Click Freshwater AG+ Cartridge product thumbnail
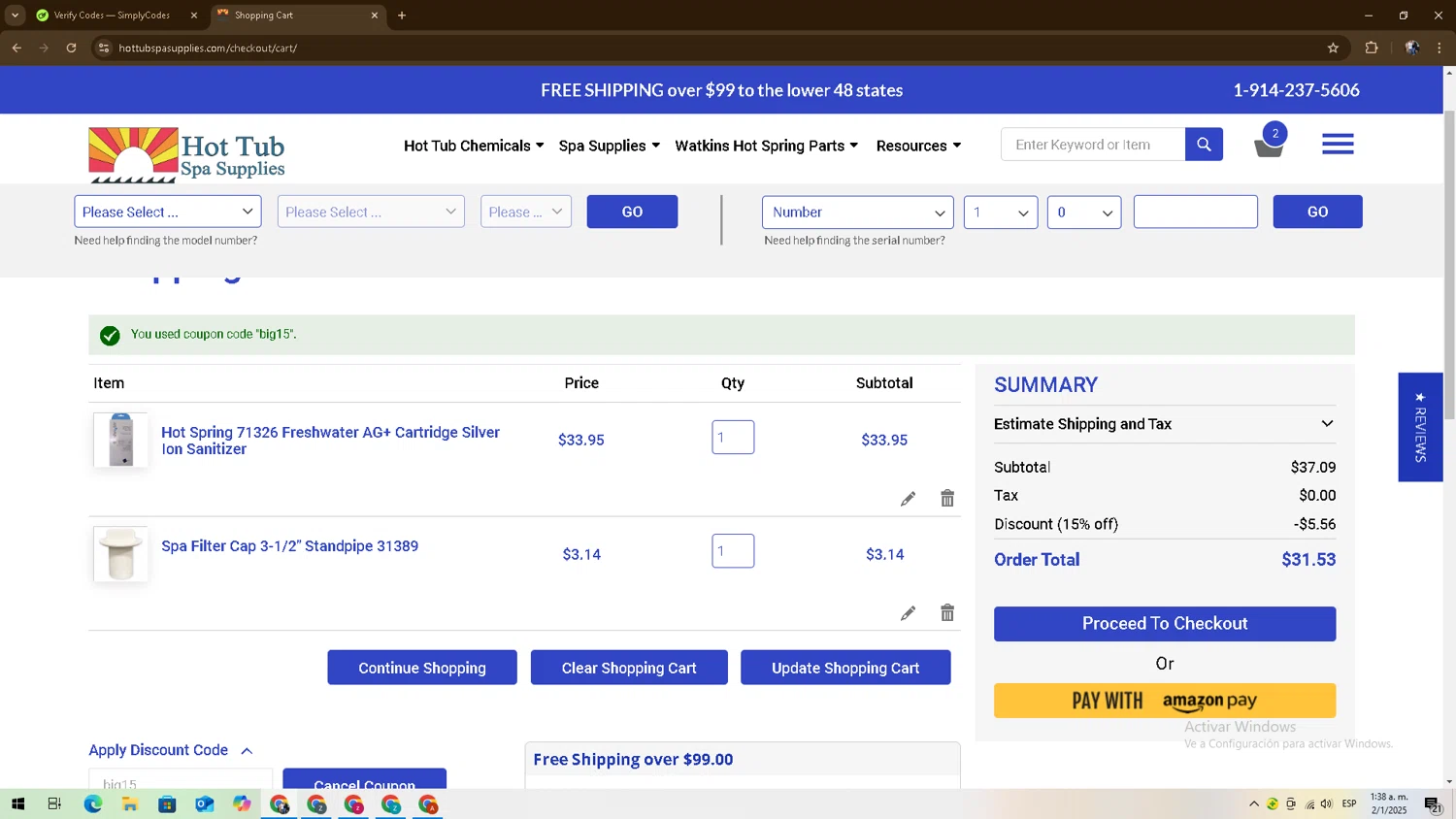The height and width of the screenshot is (819, 1456). coord(121,440)
